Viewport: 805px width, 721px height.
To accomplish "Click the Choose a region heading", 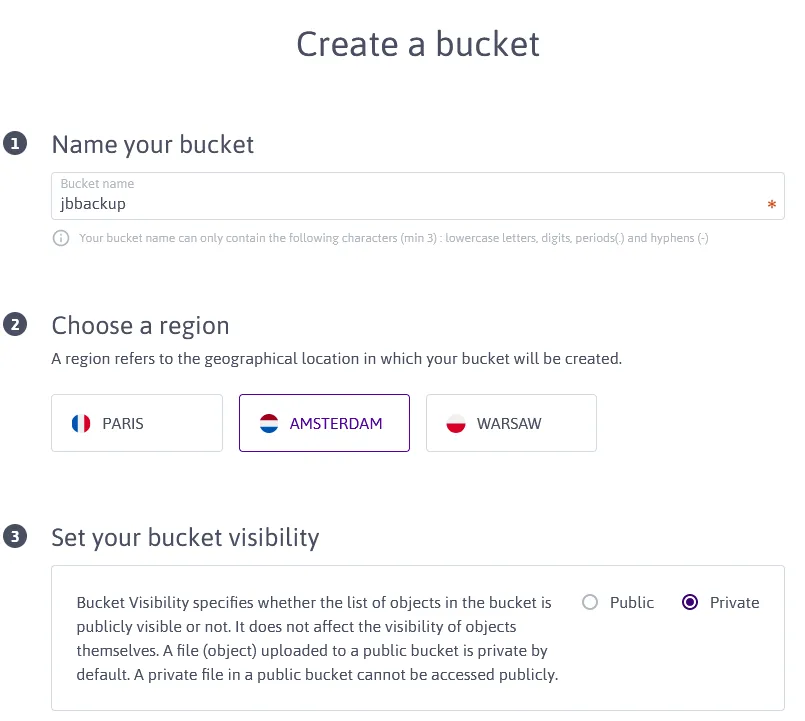I will (140, 325).
